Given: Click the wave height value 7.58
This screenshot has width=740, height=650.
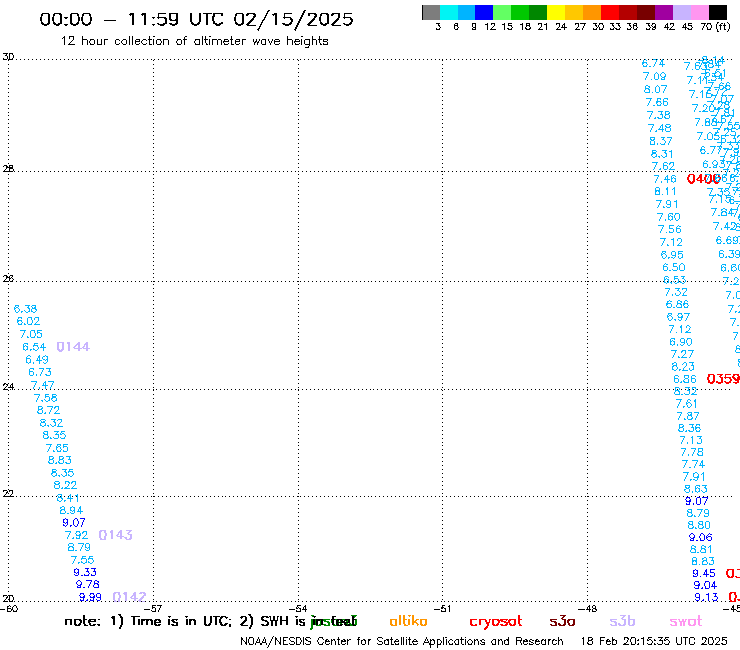Looking at the screenshot, I should 46,398.
